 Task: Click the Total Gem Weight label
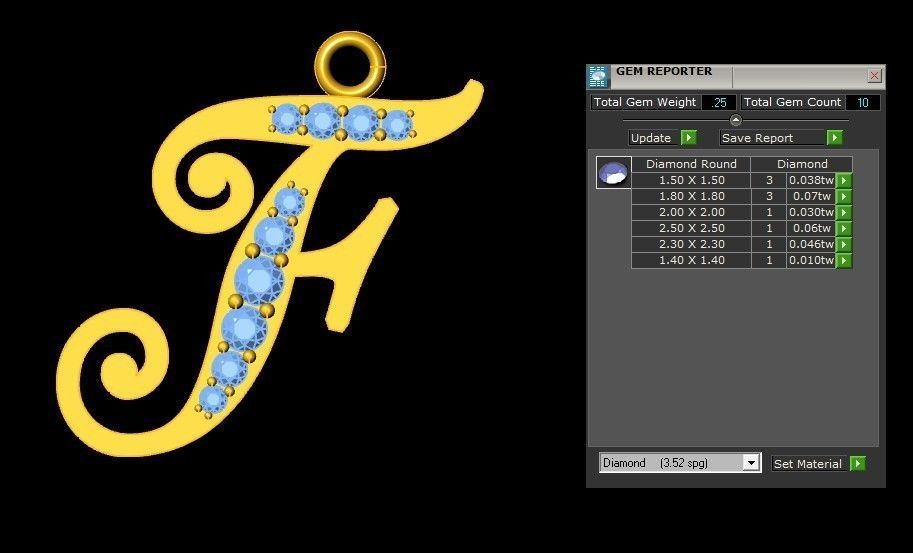pyautogui.click(x=645, y=102)
